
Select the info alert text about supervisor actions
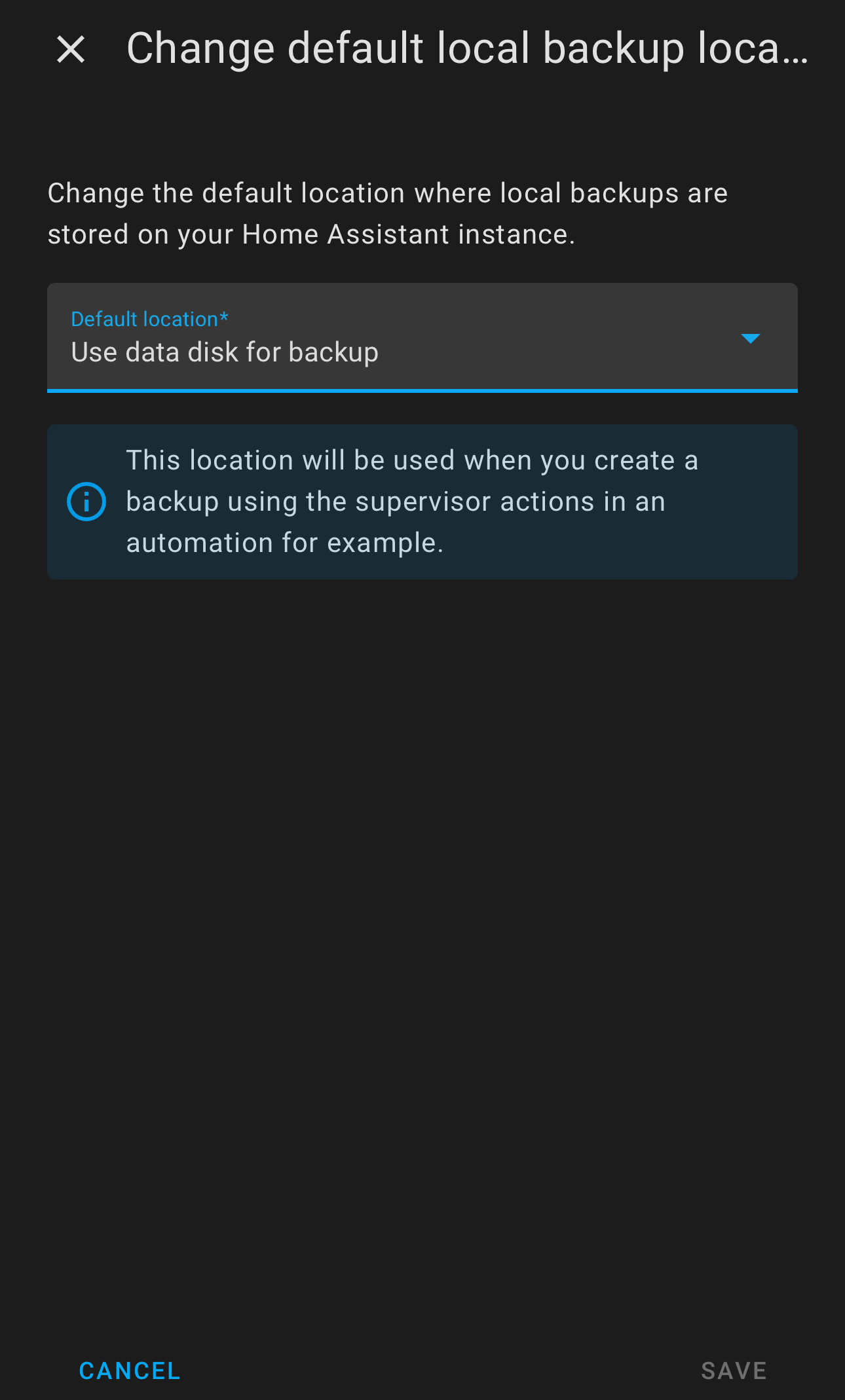412,502
